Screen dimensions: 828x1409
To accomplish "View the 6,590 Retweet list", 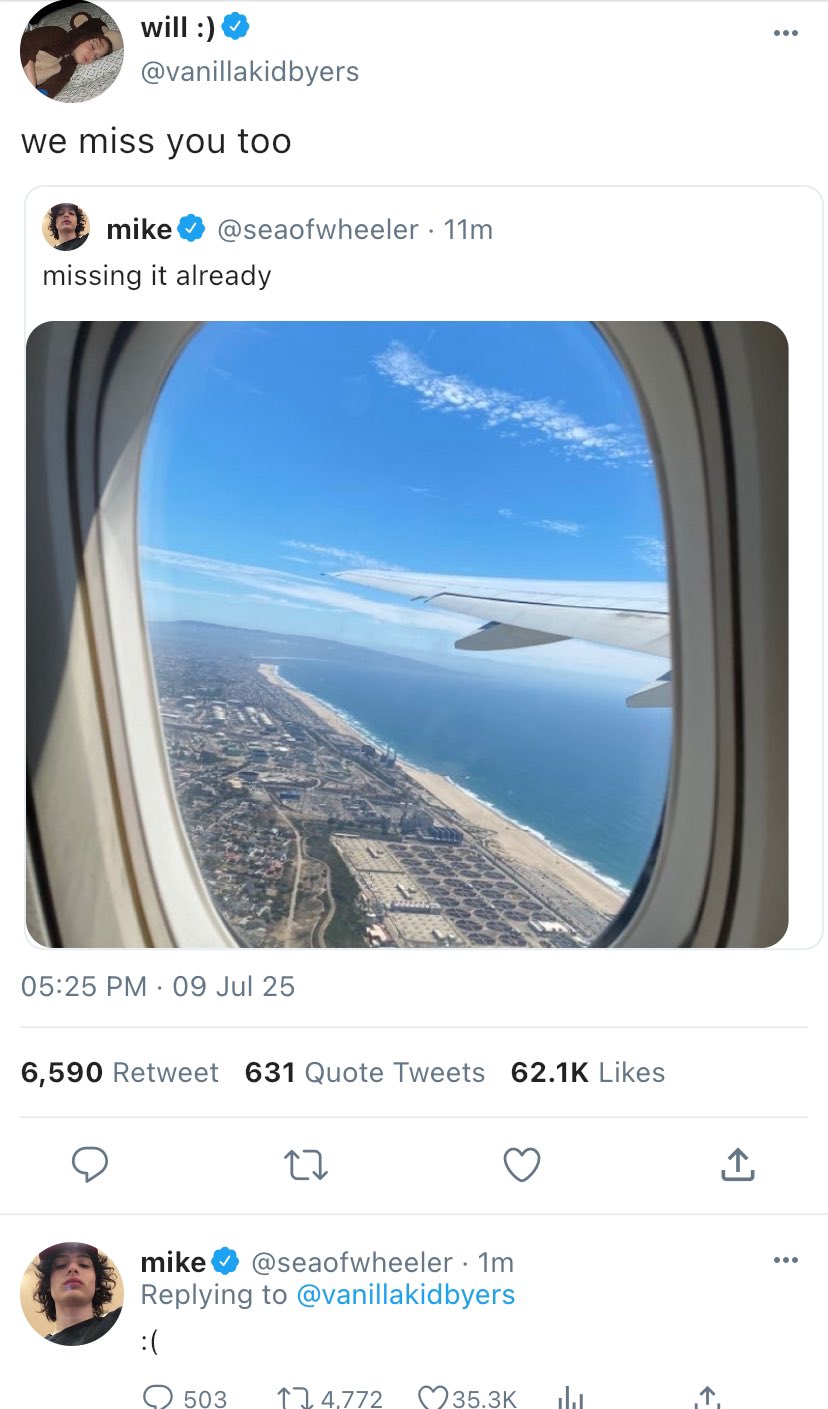I will pyautogui.click(x=119, y=1073).
